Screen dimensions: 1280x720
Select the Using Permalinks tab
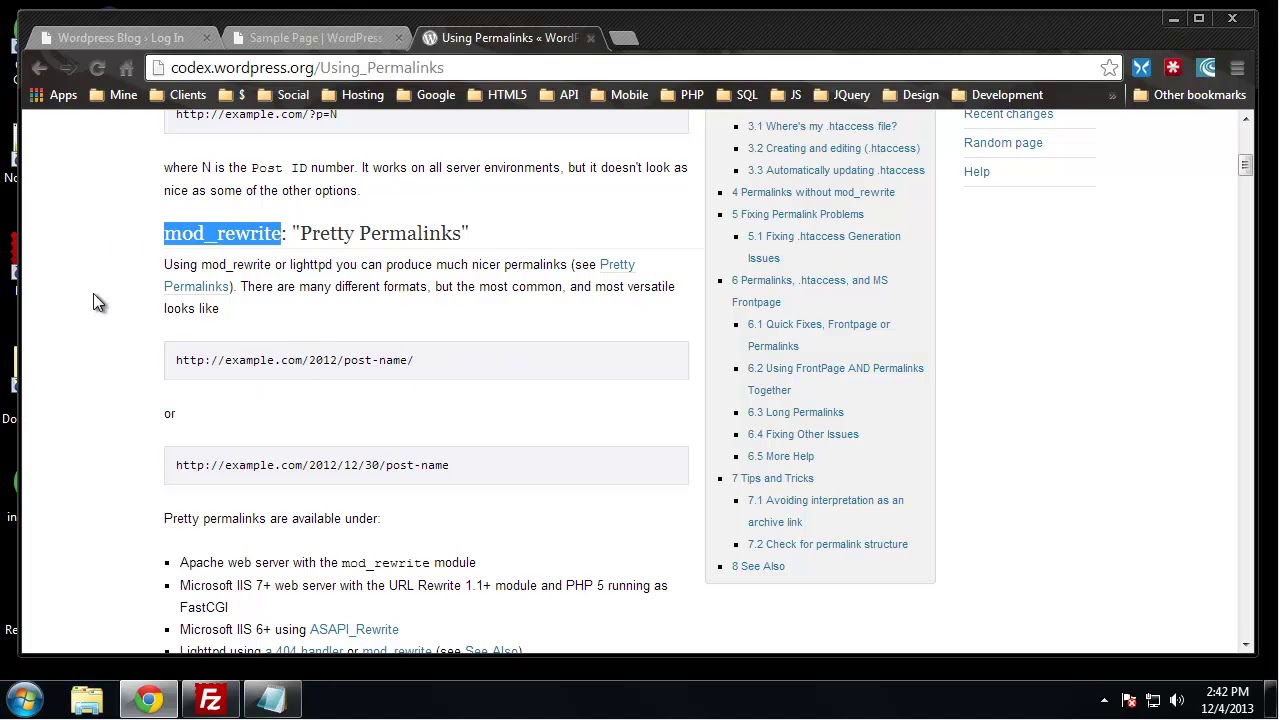[x=509, y=38]
